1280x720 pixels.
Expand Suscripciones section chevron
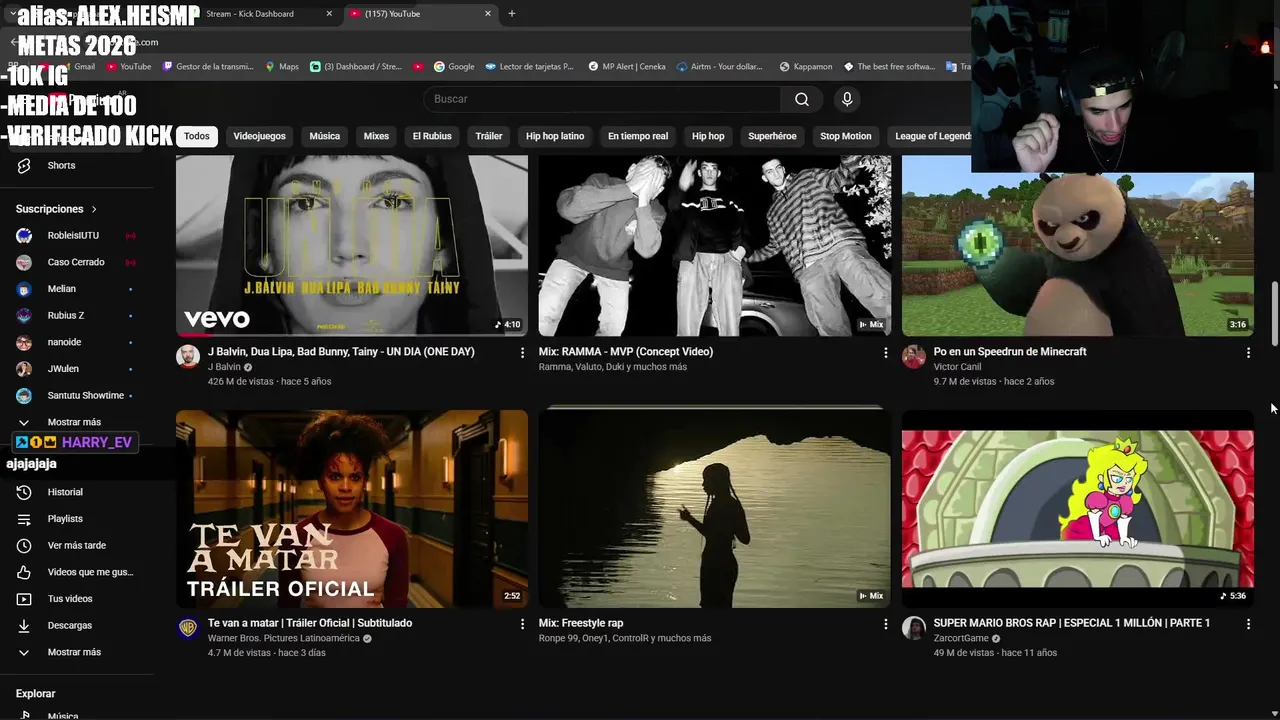pos(94,209)
